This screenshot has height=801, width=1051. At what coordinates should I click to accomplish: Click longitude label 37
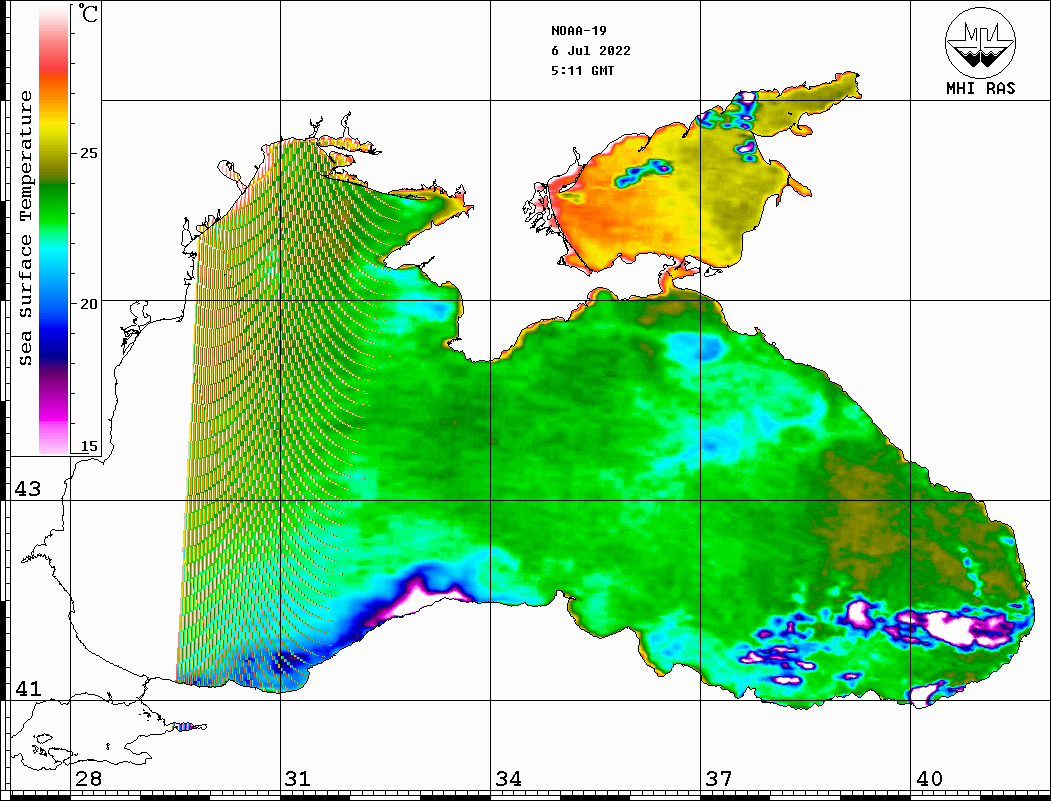(719, 778)
